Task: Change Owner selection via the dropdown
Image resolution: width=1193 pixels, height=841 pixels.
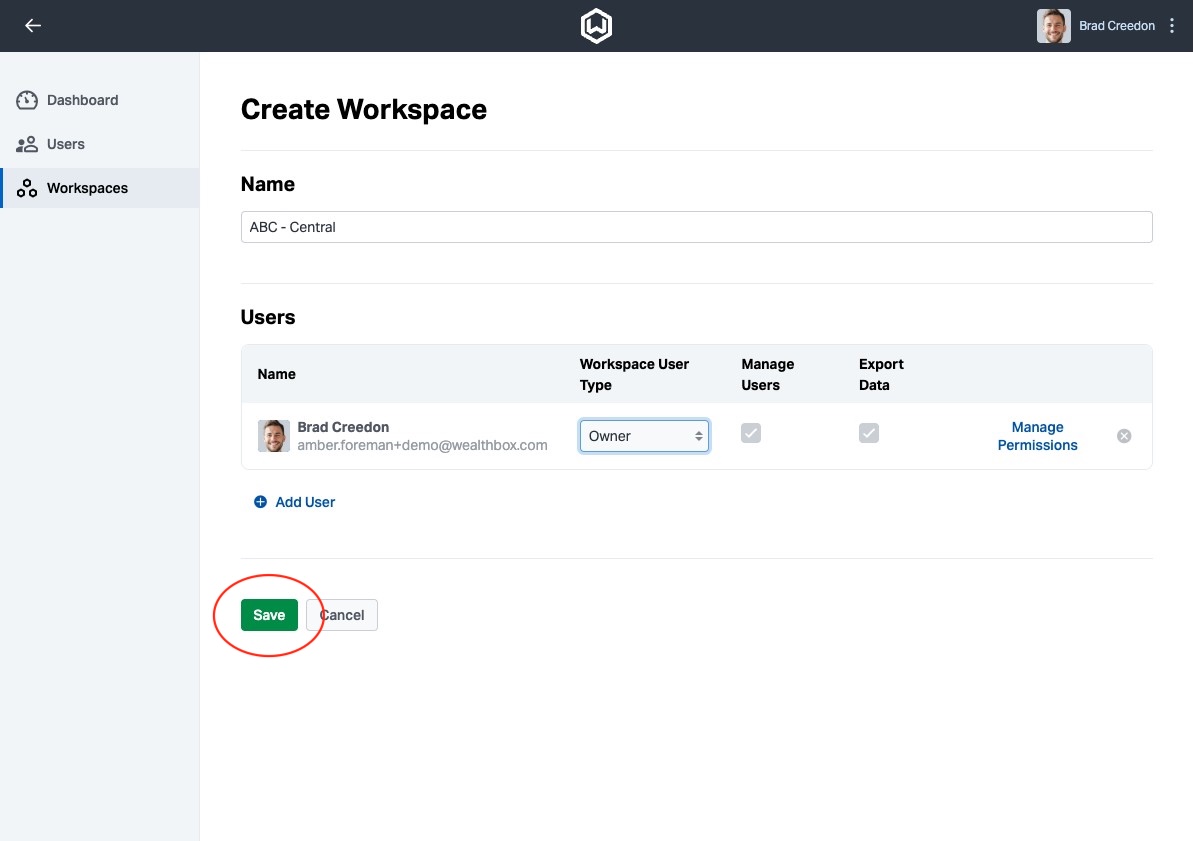Action: (x=644, y=435)
